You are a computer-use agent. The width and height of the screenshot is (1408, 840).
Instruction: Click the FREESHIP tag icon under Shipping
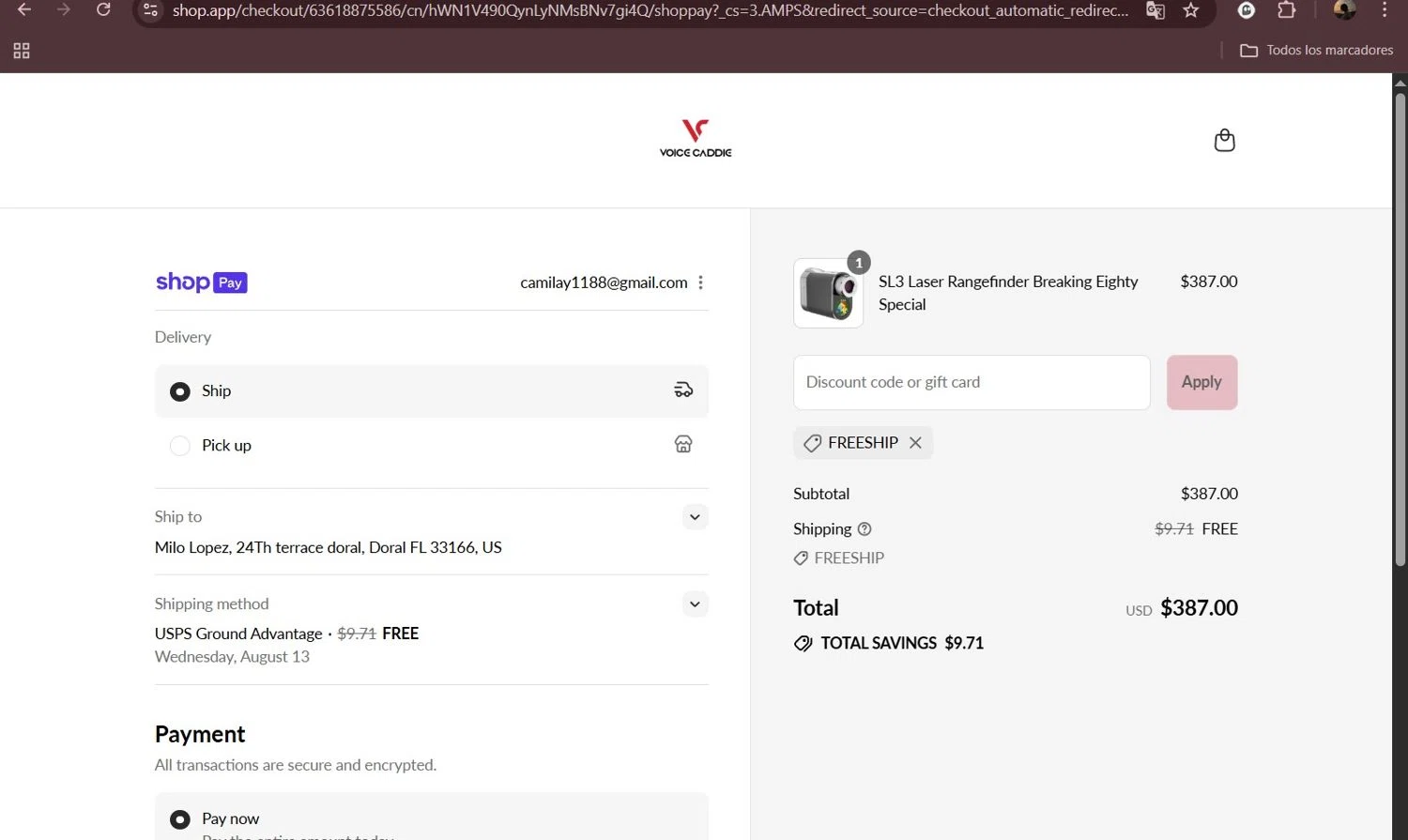tap(801, 558)
